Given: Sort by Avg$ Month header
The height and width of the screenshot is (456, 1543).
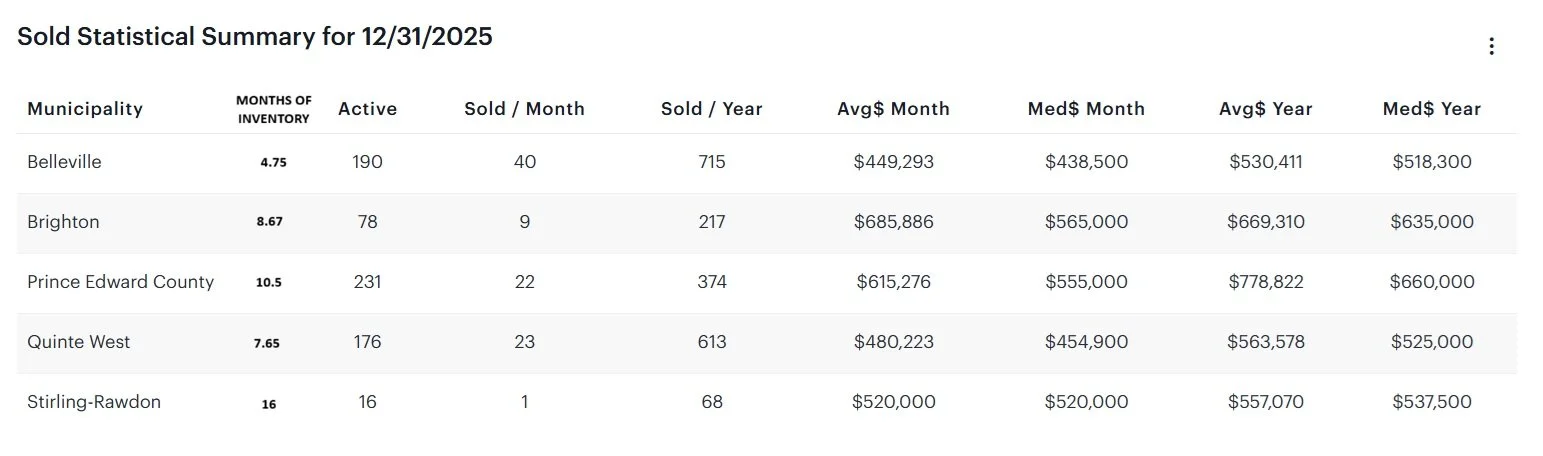Looking at the screenshot, I should point(893,109).
